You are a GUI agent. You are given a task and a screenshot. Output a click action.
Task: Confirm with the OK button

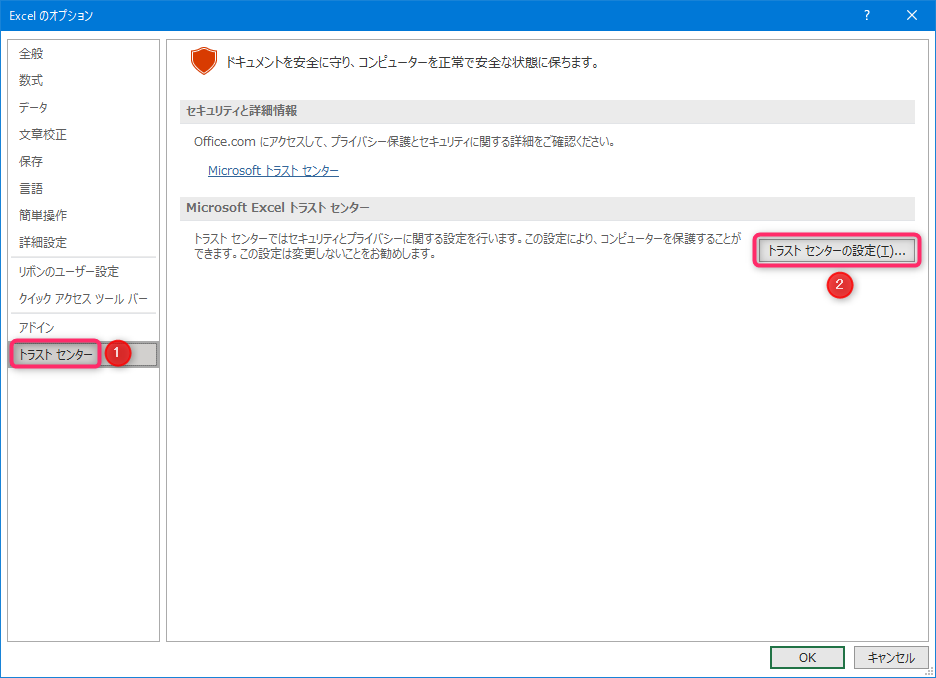807,658
